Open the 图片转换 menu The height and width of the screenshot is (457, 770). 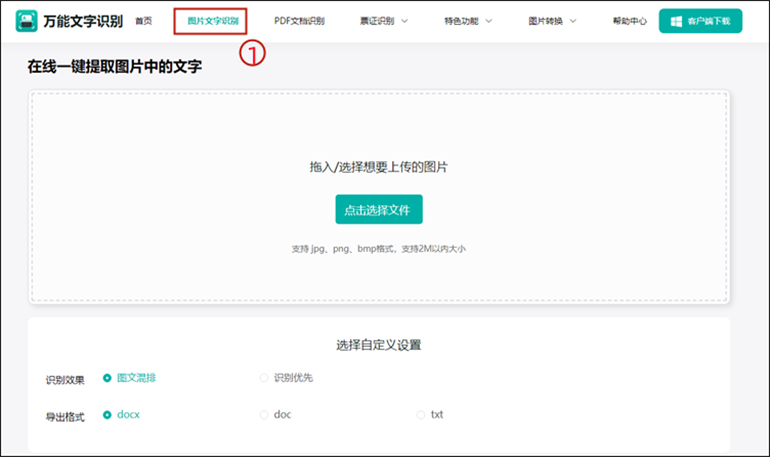(546, 21)
